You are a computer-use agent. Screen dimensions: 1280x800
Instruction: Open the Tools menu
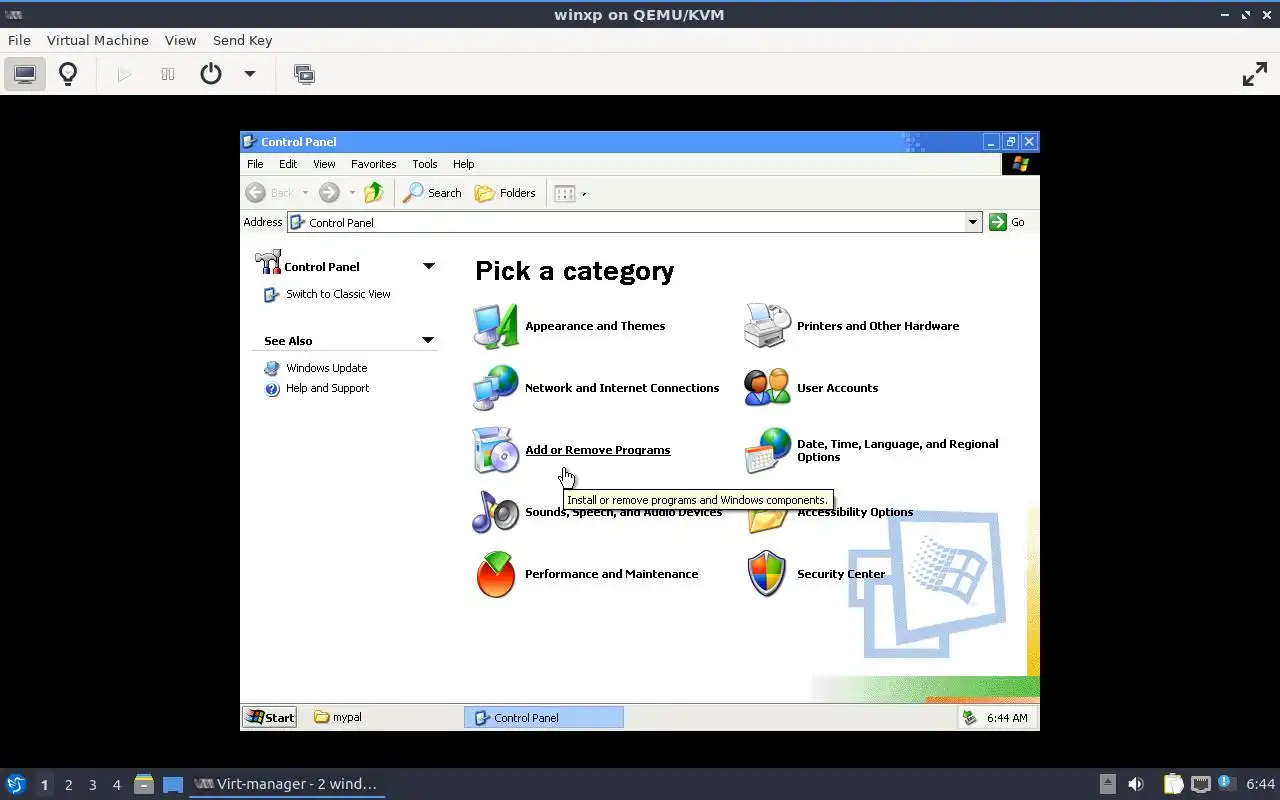click(x=425, y=164)
